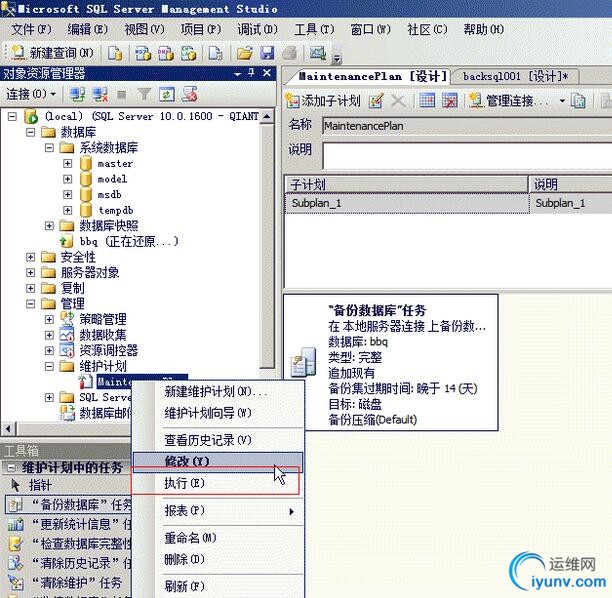Open the toolbar options dropdown arrow
The image size is (612, 598).
pyautogui.click(x=337, y=59)
